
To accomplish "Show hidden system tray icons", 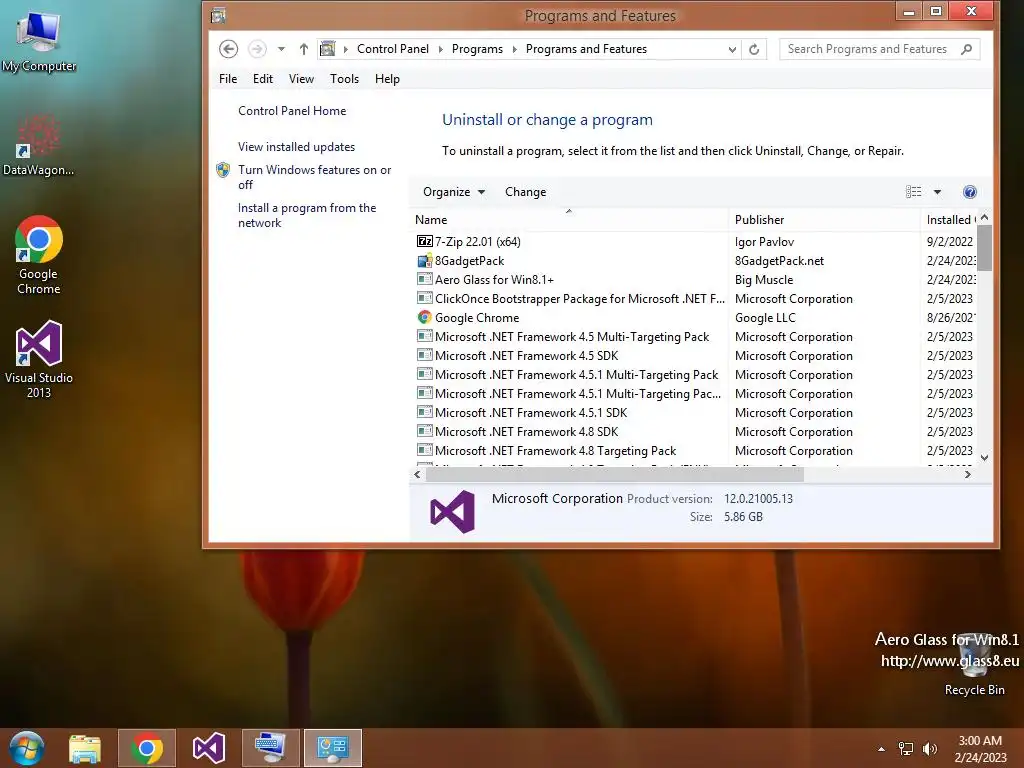I will point(881,749).
